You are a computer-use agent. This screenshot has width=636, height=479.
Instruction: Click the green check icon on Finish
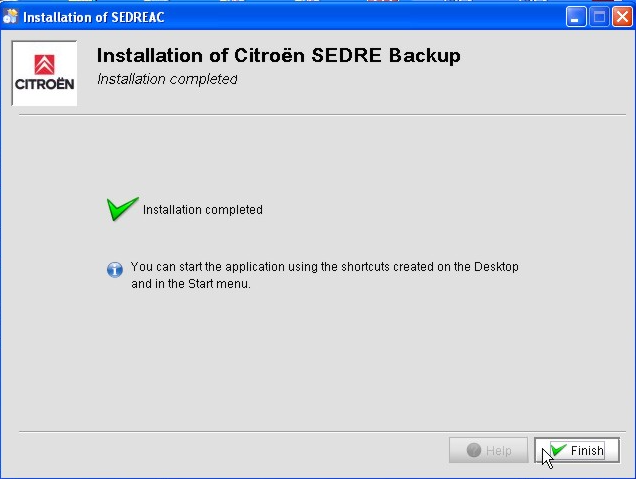(x=558, y=450)
